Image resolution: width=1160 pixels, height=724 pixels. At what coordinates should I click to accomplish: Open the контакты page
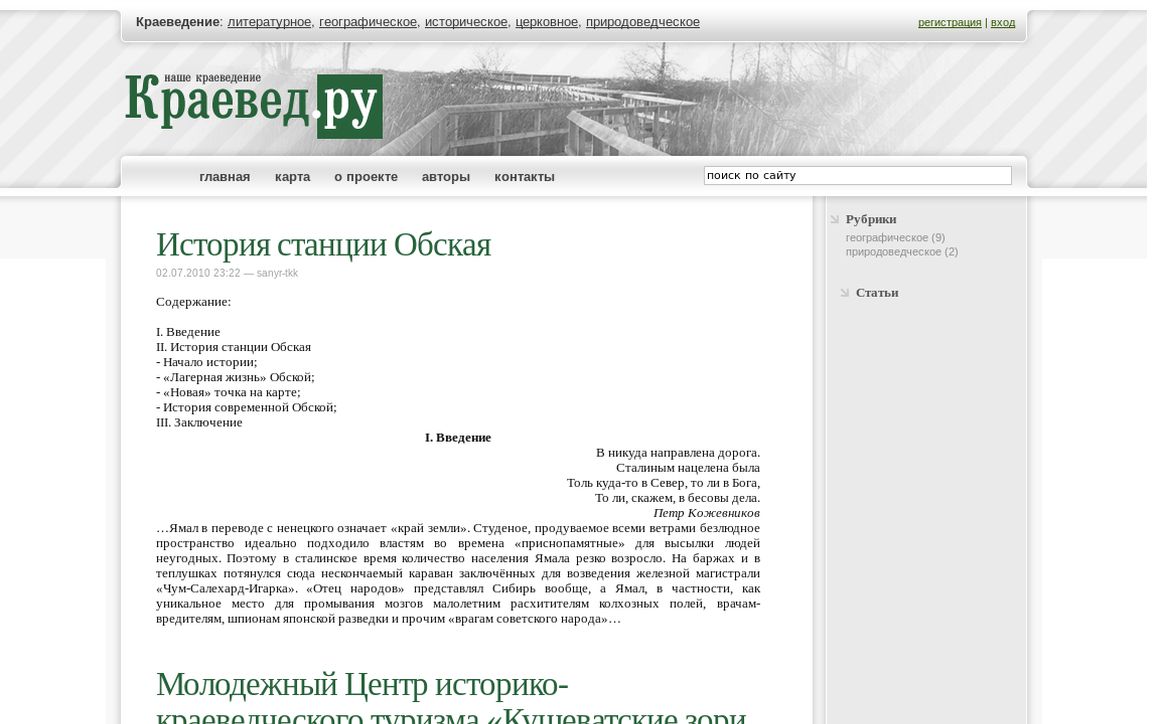524,177
